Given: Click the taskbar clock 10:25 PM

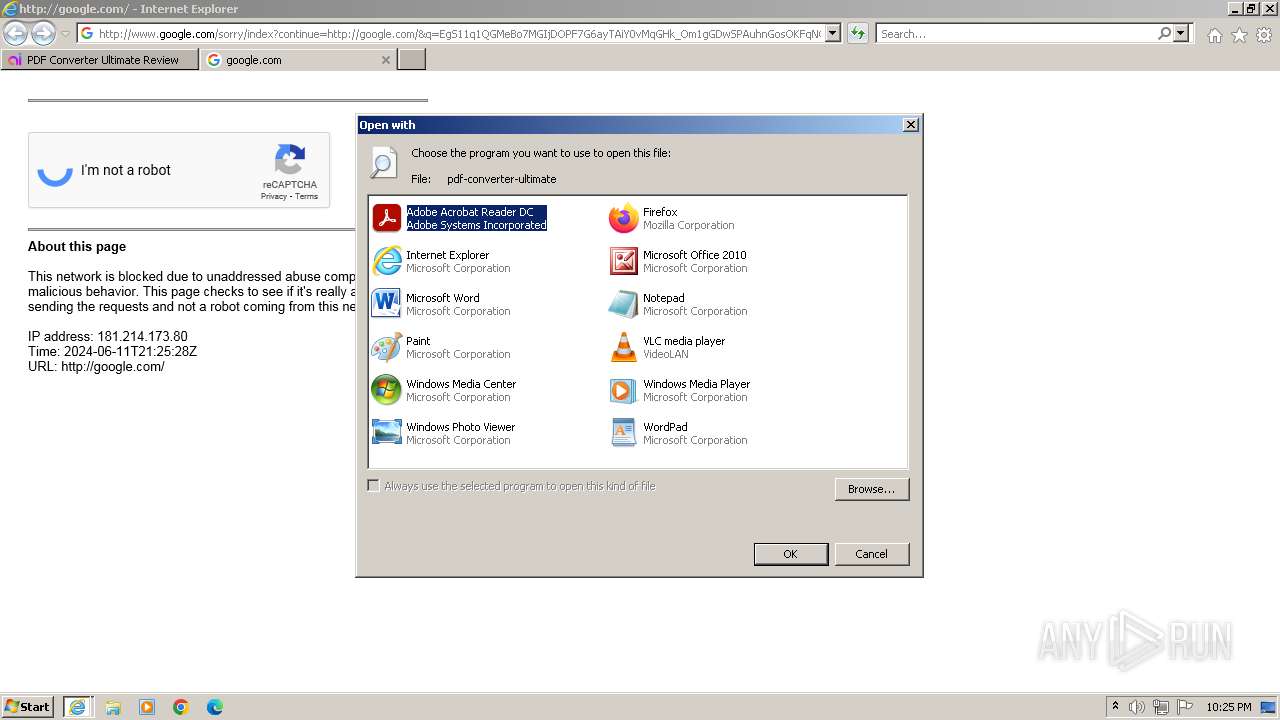Looking at the screenshot, I should tap(1228, 707).
